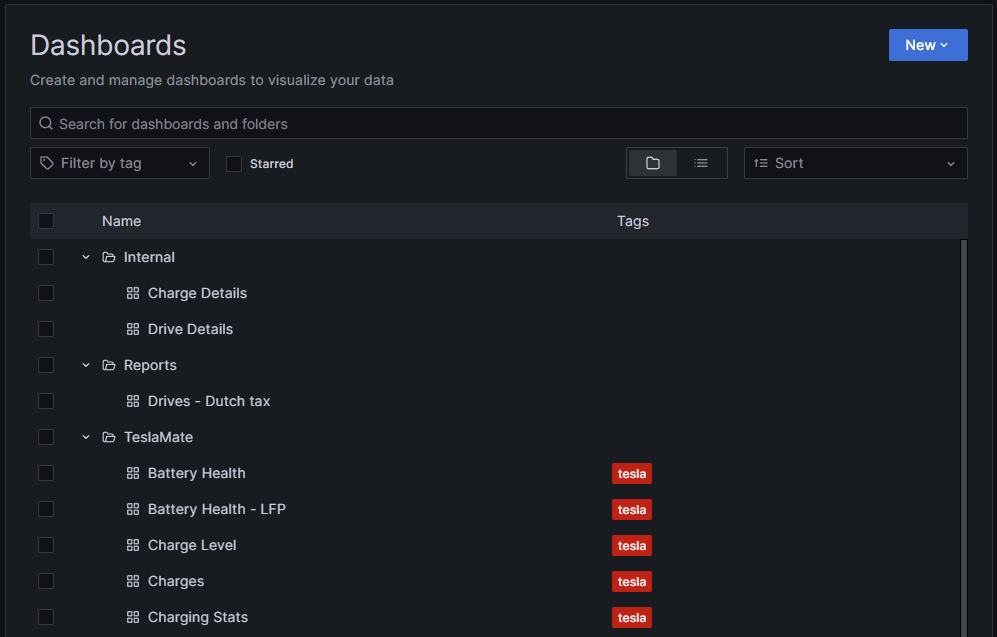Check the box for Internal folder
Image resolution: width=997 pixels, height=637 pixels.
point(46,257)
